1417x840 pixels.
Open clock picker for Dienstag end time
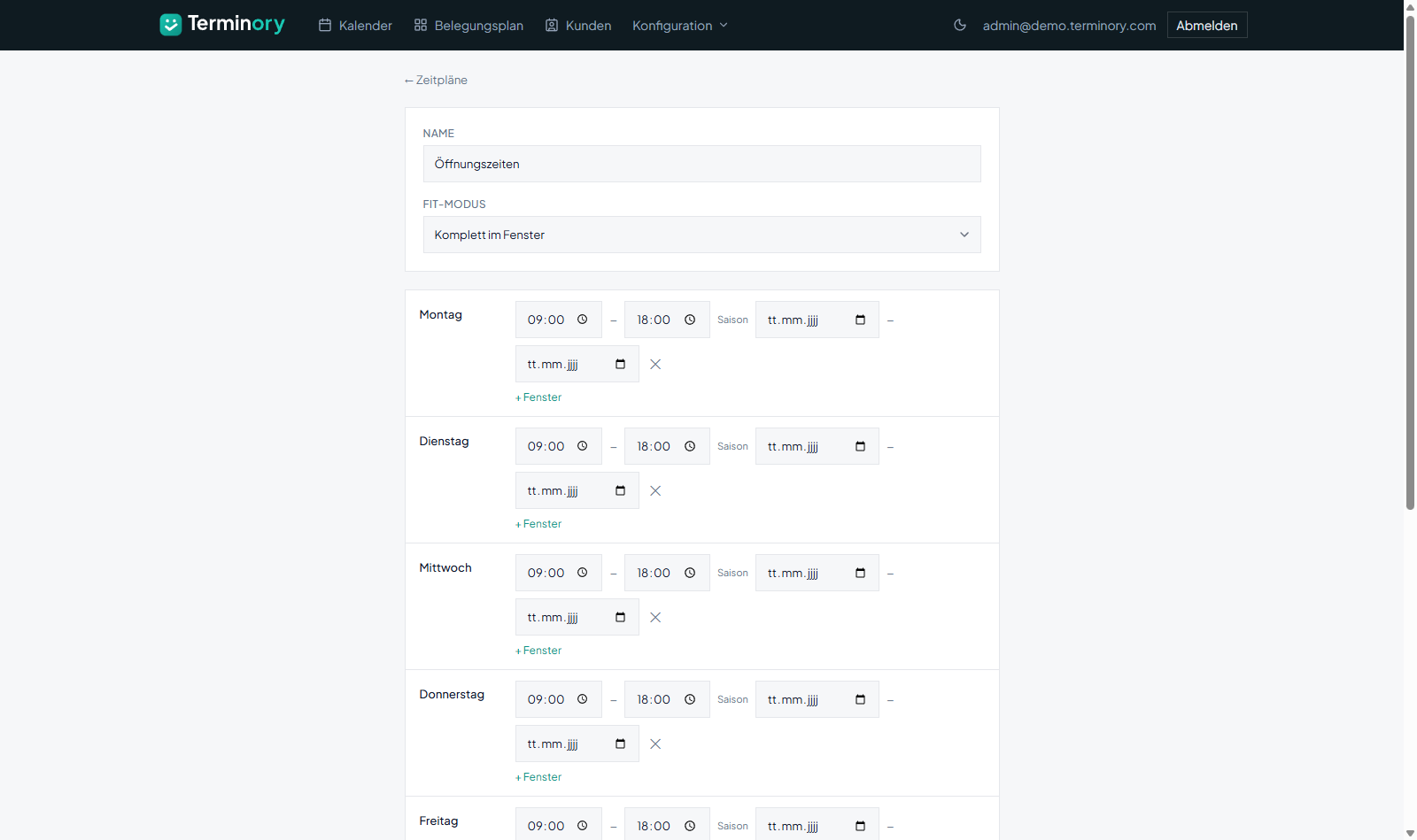(x=690, y=446)
